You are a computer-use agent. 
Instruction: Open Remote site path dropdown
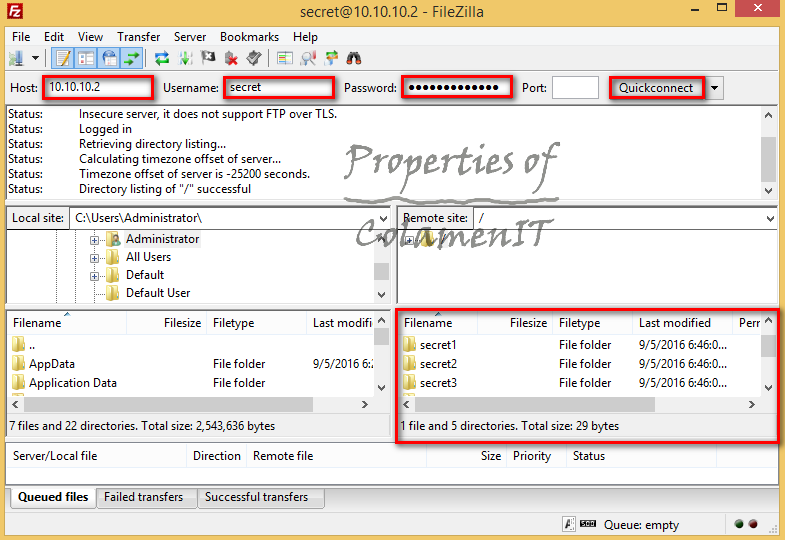click(x=770, y=219)
